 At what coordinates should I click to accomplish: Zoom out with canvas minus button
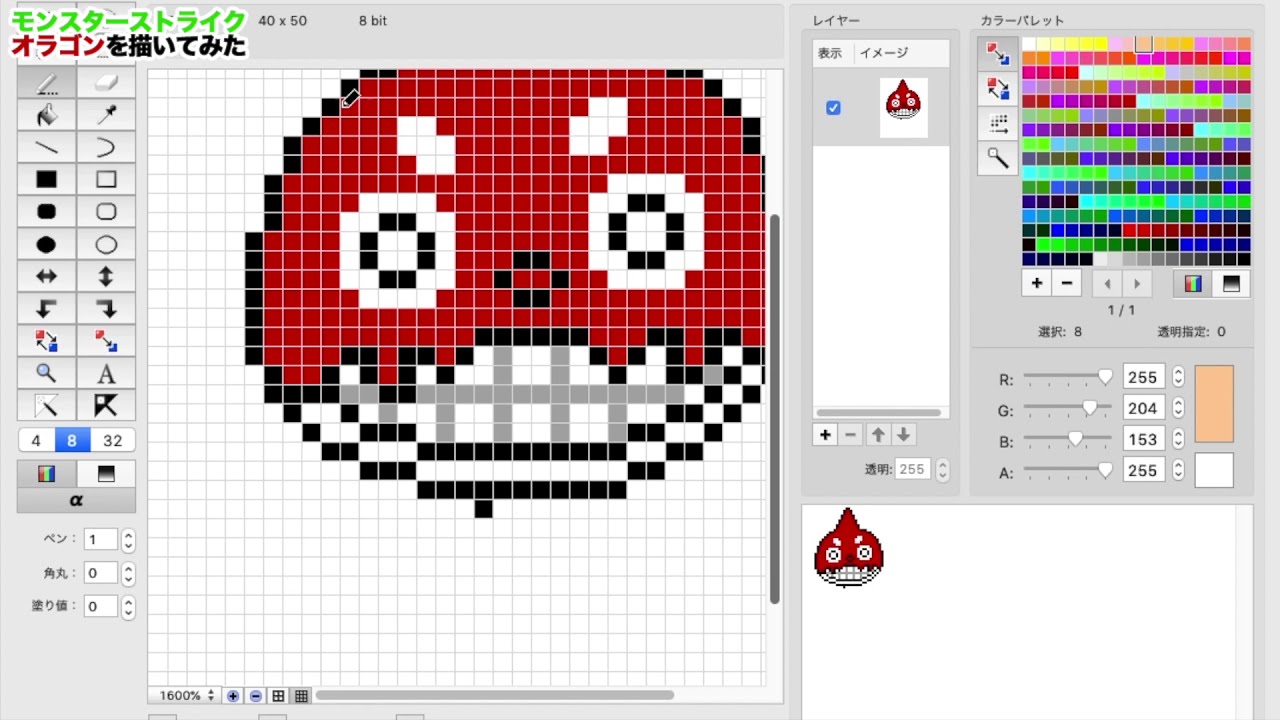click(x=255, y=696)
